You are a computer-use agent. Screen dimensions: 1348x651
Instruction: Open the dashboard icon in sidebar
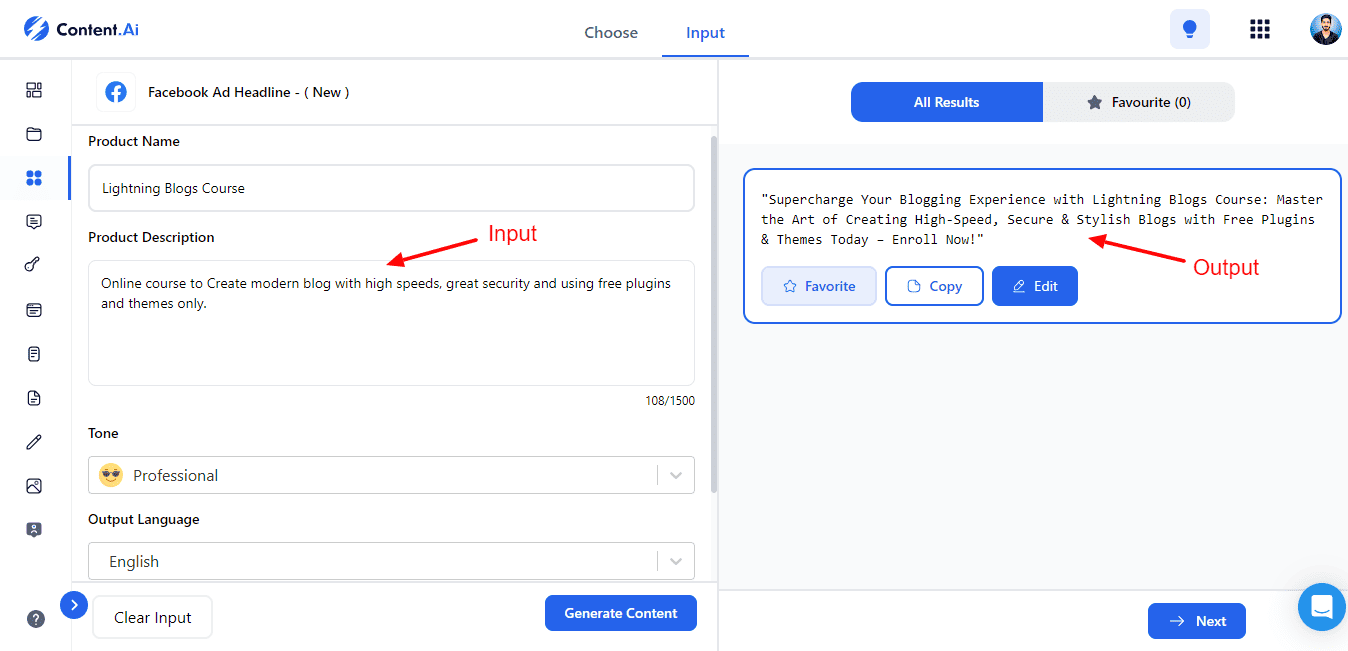(34, 90)
